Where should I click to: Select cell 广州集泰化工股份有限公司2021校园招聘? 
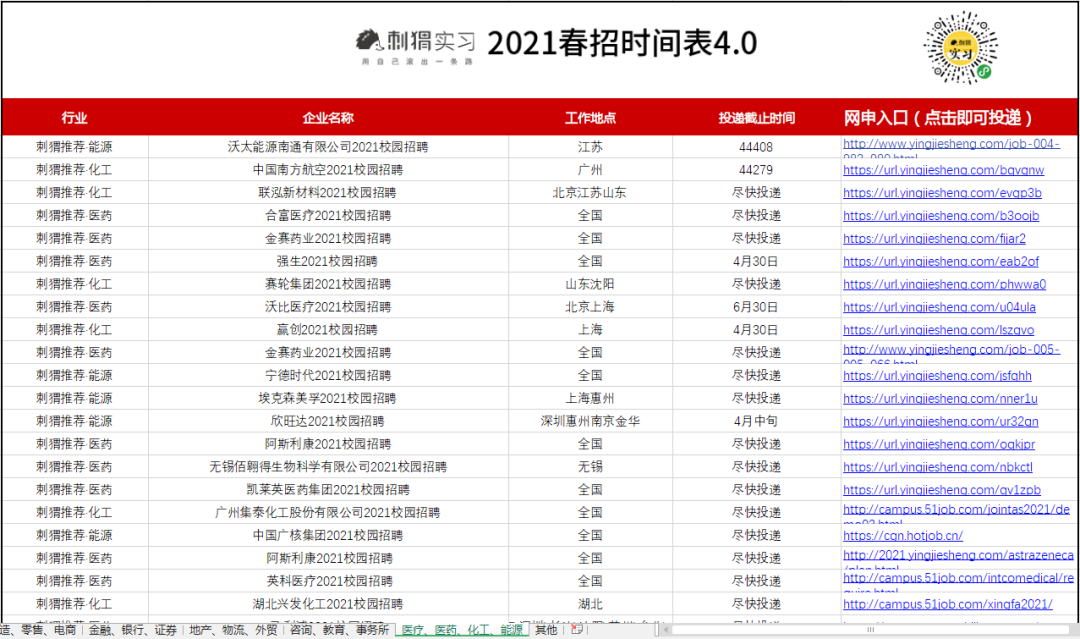click(x=328, y=512)
